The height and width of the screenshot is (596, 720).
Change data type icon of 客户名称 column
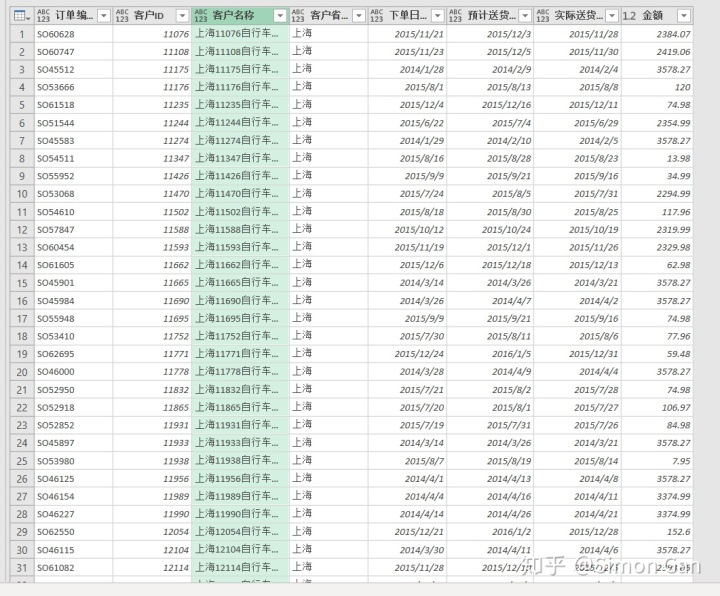click(x=201, y=16)
